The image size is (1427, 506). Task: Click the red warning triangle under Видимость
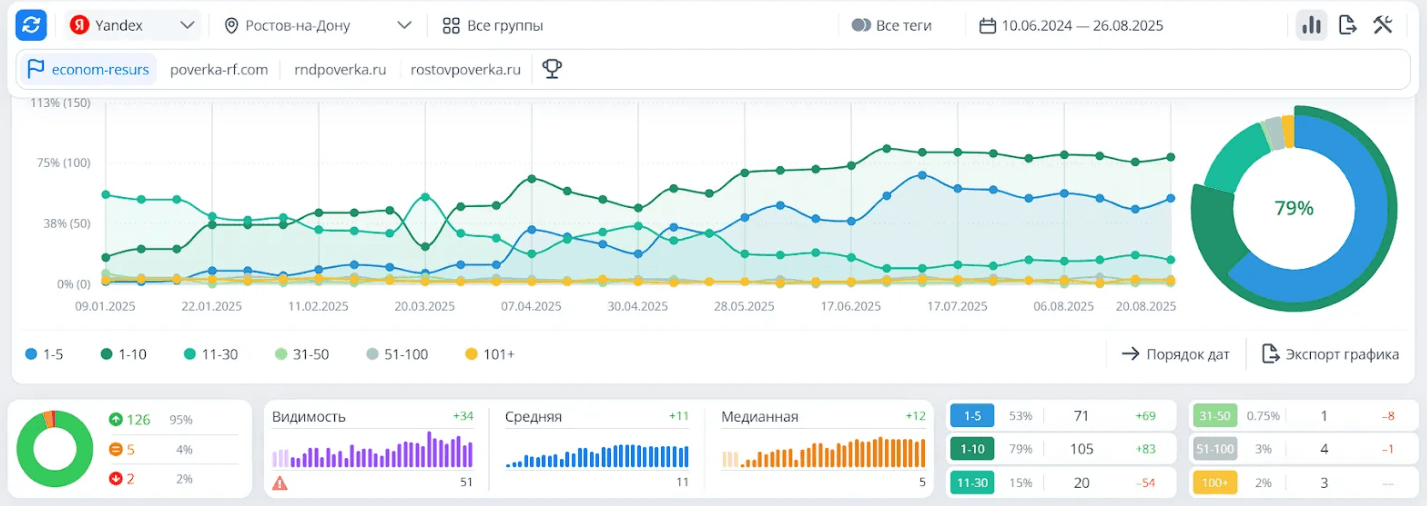[x=280, y=483]
